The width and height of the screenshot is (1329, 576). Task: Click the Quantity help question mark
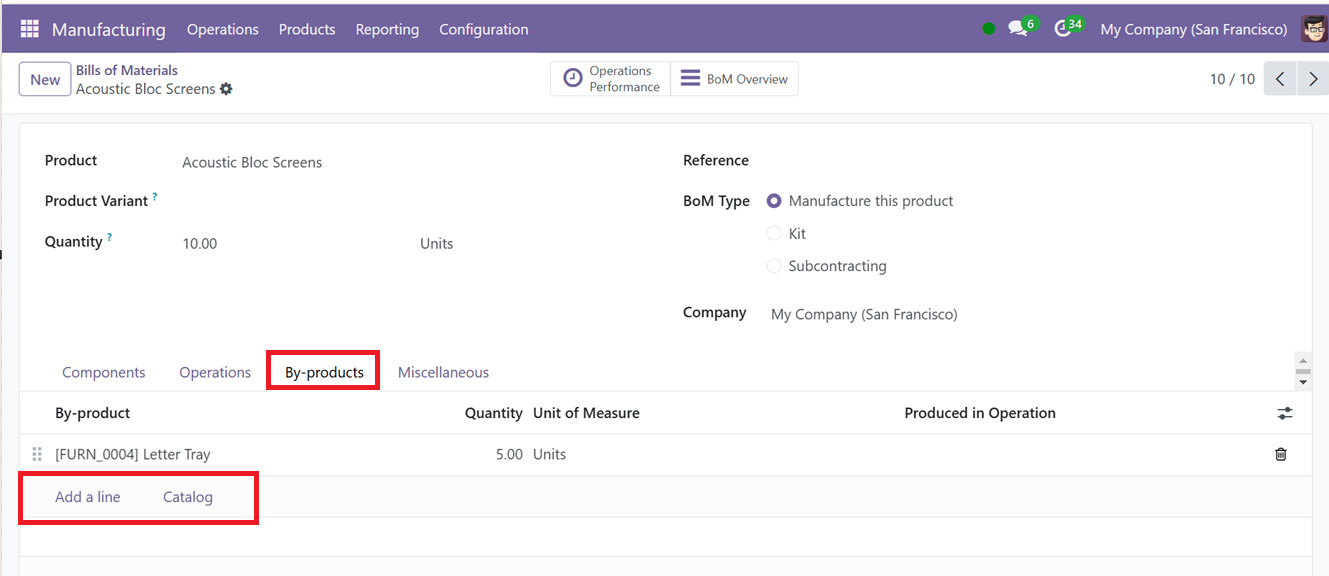[x=110, y=239]
